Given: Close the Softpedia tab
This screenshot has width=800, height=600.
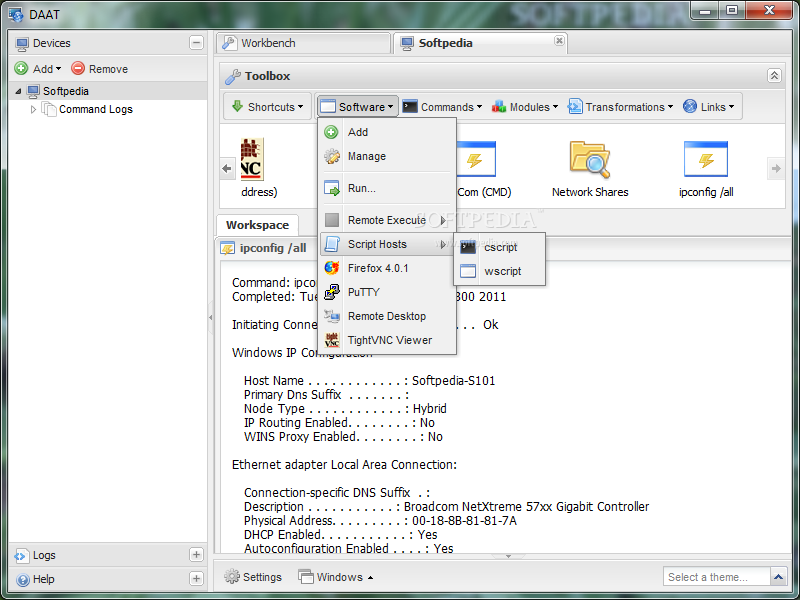Looking at the screenshot, I should [x=559, y=40].
